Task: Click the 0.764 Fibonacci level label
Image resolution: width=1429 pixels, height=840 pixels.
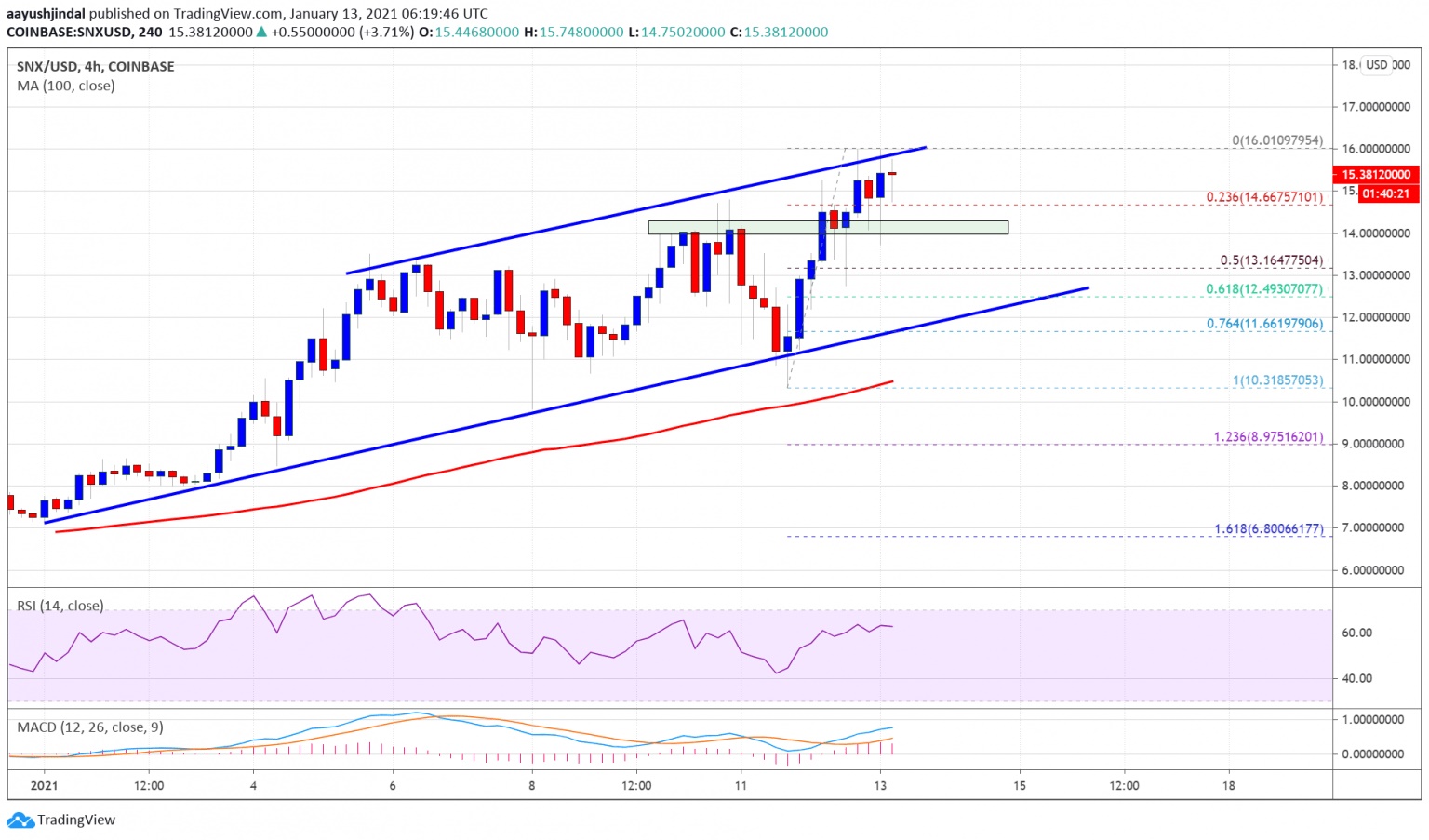Action: (x=1263, y=324)
